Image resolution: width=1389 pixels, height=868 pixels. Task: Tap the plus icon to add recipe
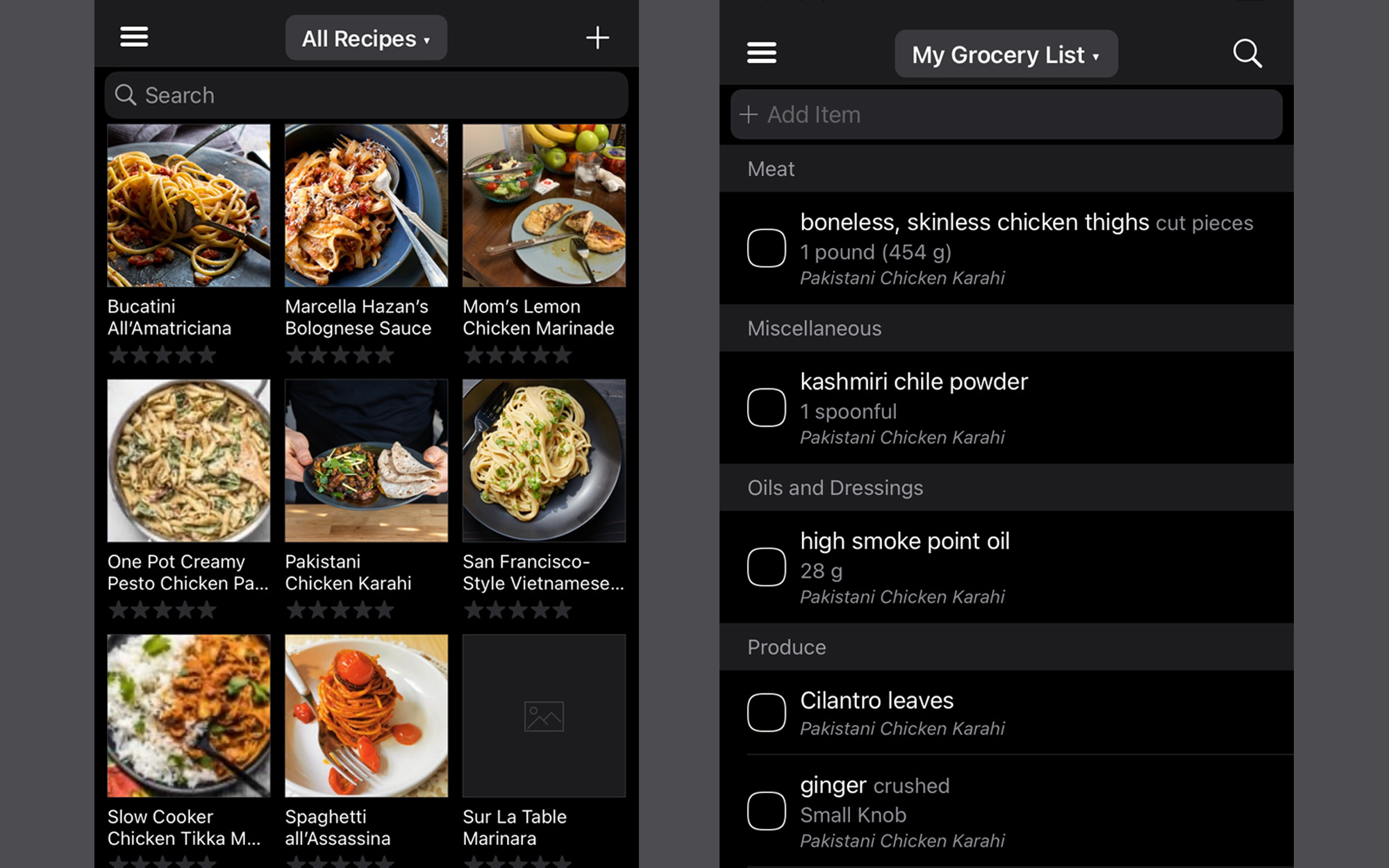597,37
